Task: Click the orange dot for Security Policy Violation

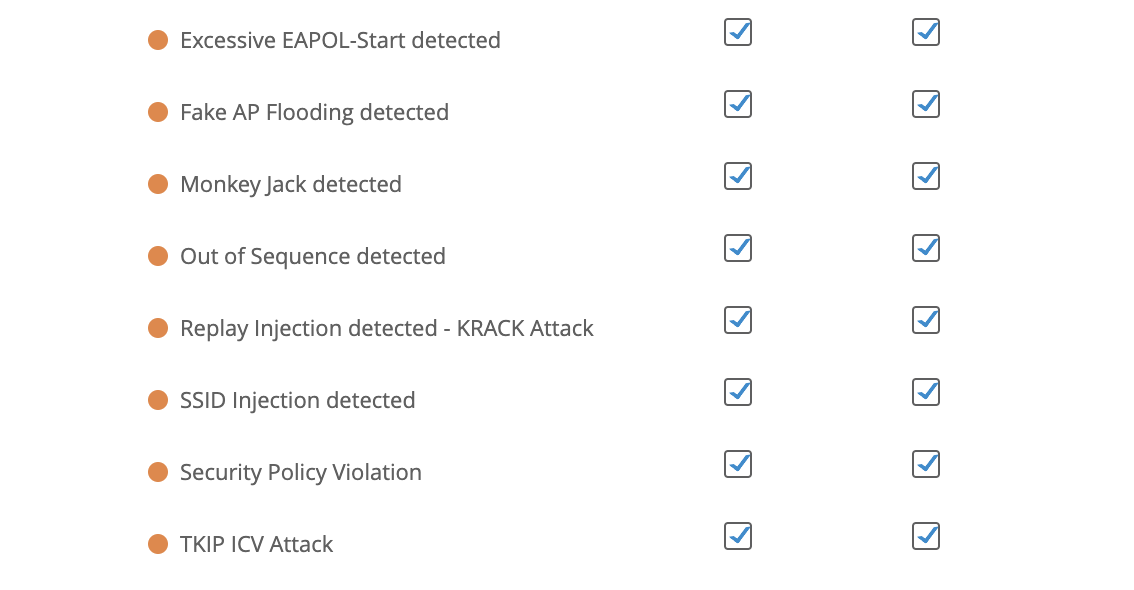Action: tap(158, 472)
